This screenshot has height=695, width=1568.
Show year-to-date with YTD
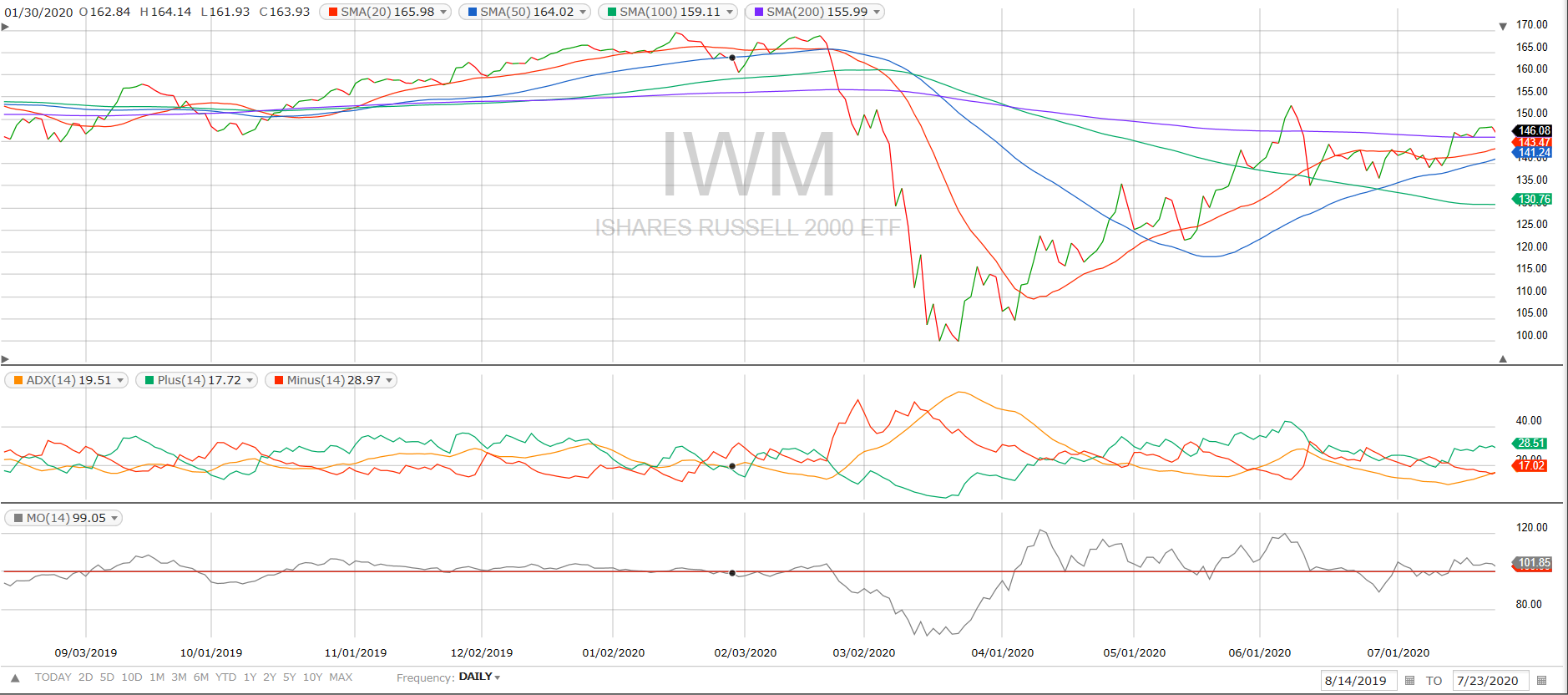(225, 677)
